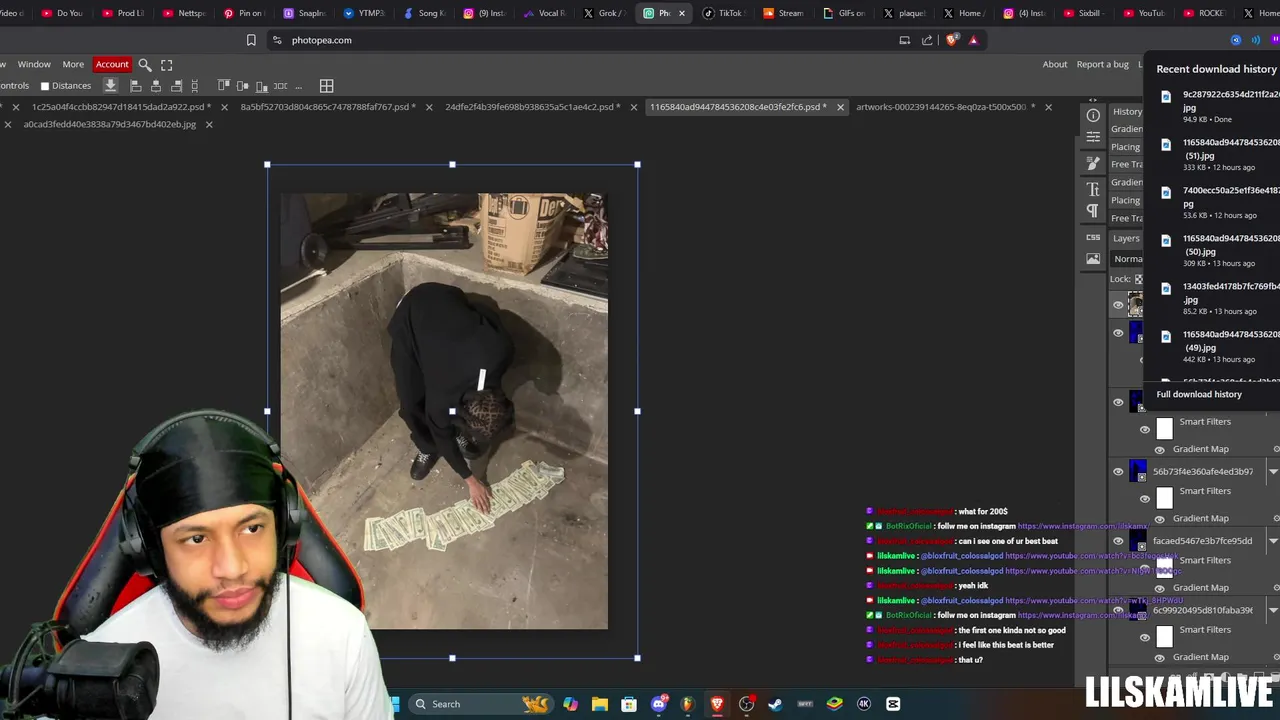Click distribute vertical spacing icon
The image size is (1280, 720).
(195, 86)
